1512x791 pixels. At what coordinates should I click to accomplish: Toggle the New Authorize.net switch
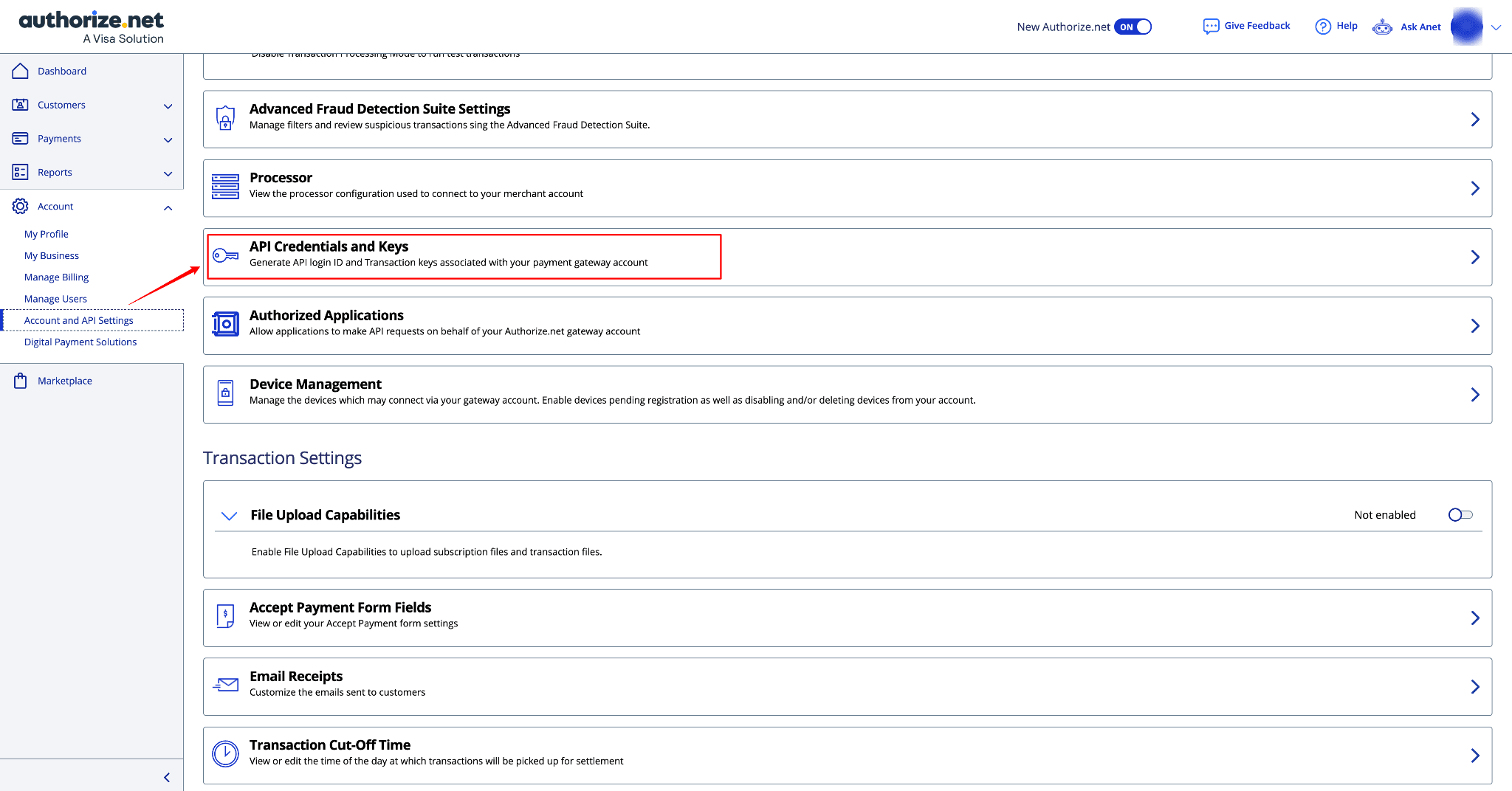[x=1133, y=27]
